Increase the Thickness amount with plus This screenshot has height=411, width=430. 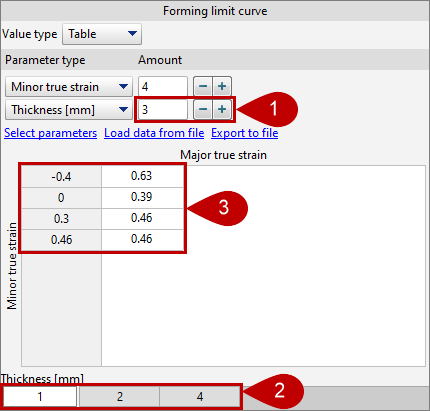(222, 109)
